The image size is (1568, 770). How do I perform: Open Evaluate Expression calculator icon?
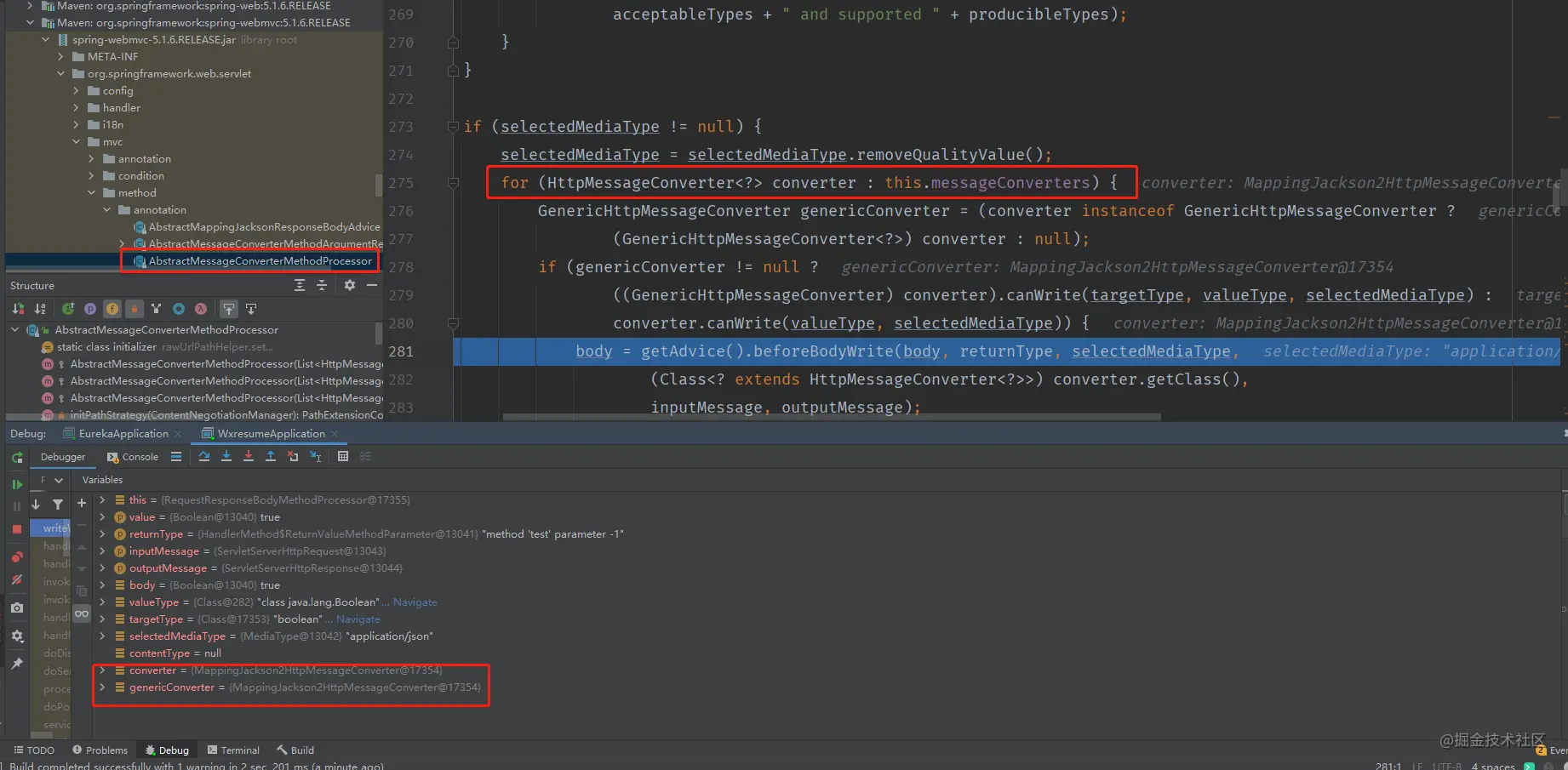tap(343, 457)
